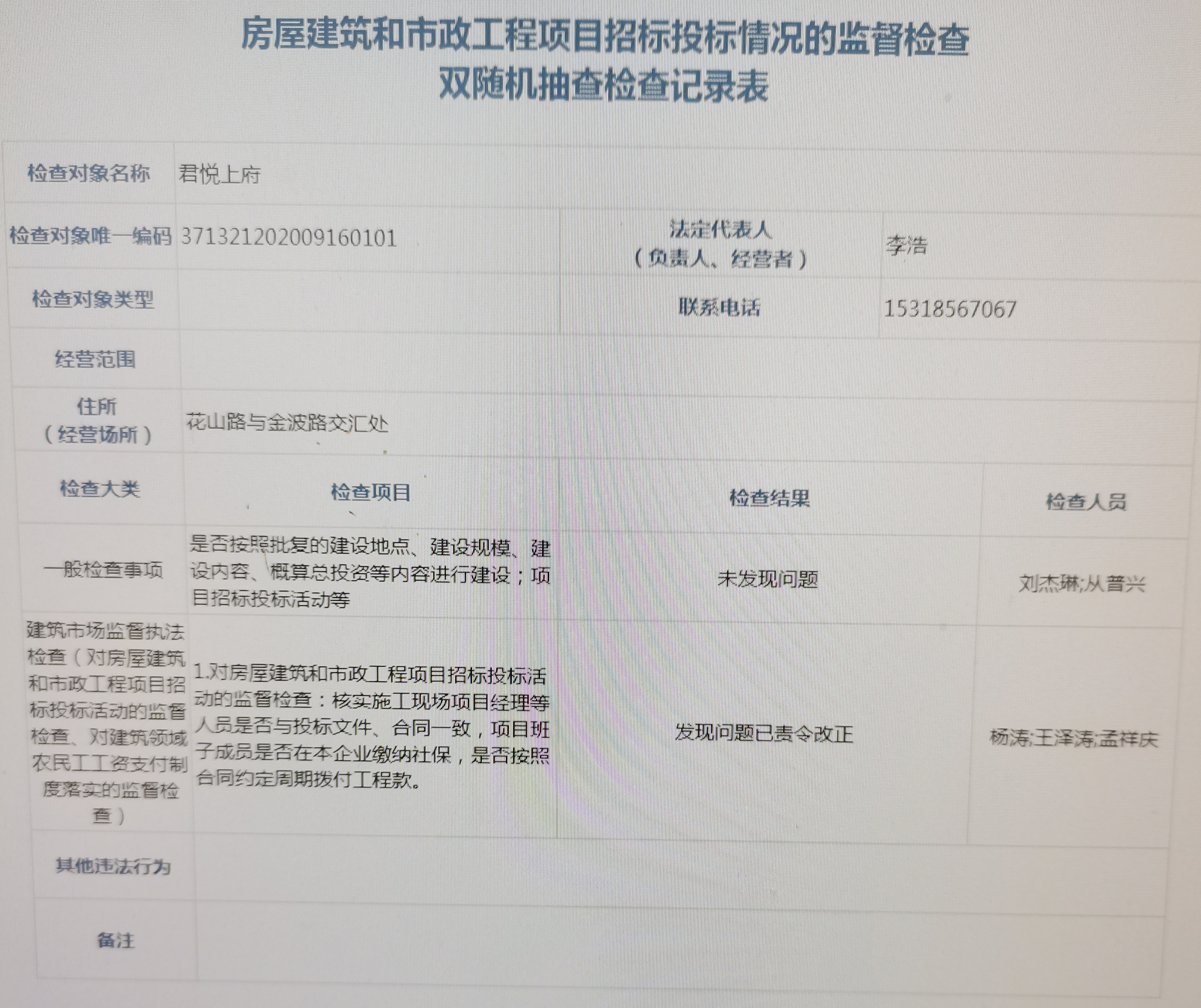Select the category cell 建筑市场监督执法检查
Screen dimensions: 1201x1008
point(107,724)
